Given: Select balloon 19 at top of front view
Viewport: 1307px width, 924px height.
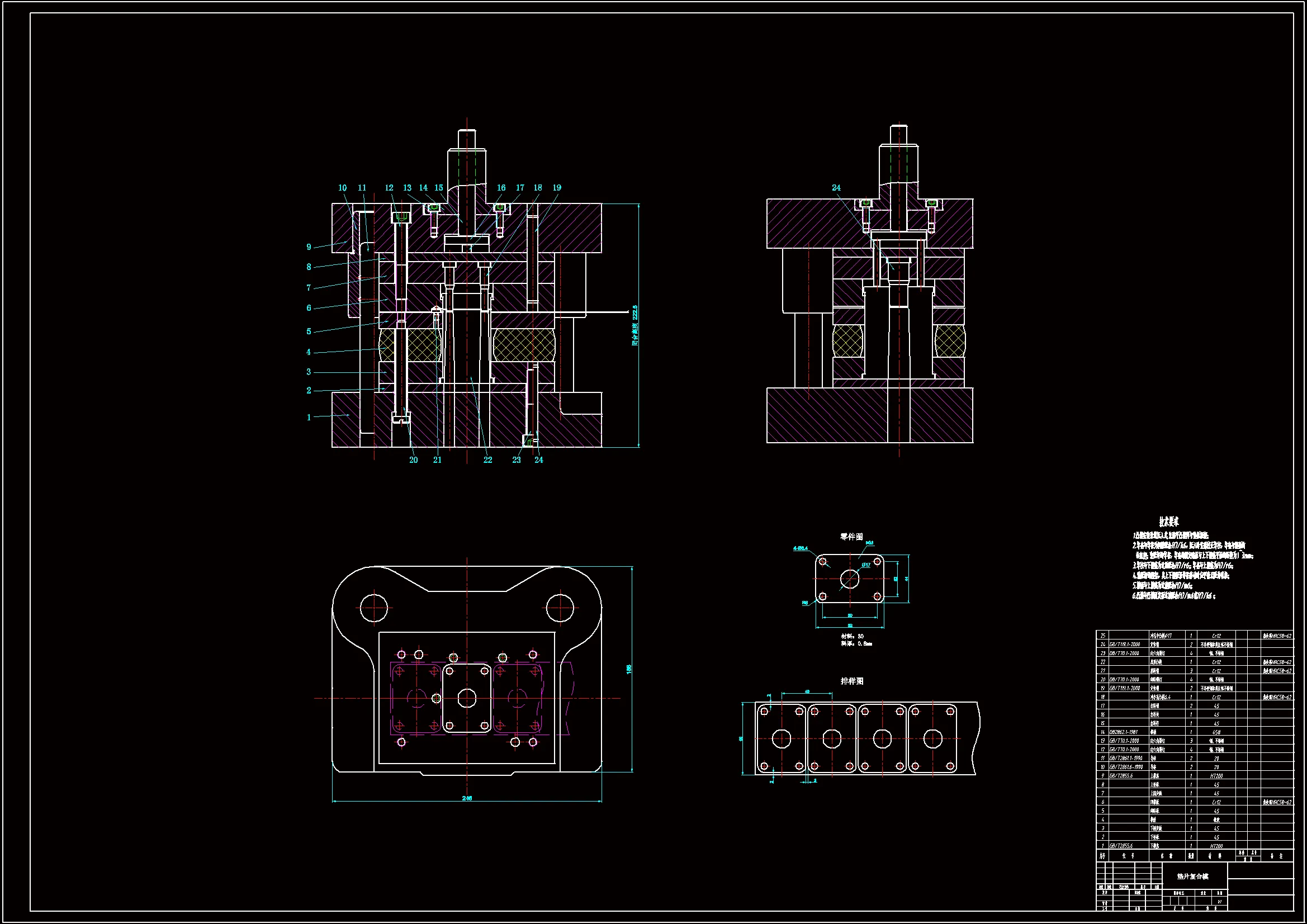Looking at the screenshot, I should pyautogui.click(x=557, y=188).
